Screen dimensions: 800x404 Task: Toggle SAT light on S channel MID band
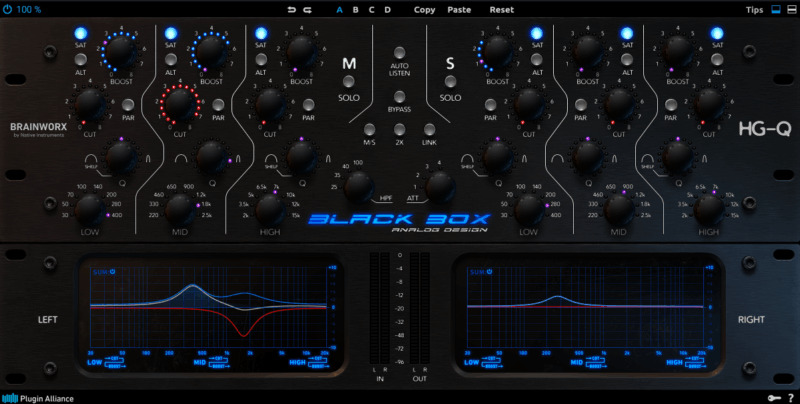(627, 33)
